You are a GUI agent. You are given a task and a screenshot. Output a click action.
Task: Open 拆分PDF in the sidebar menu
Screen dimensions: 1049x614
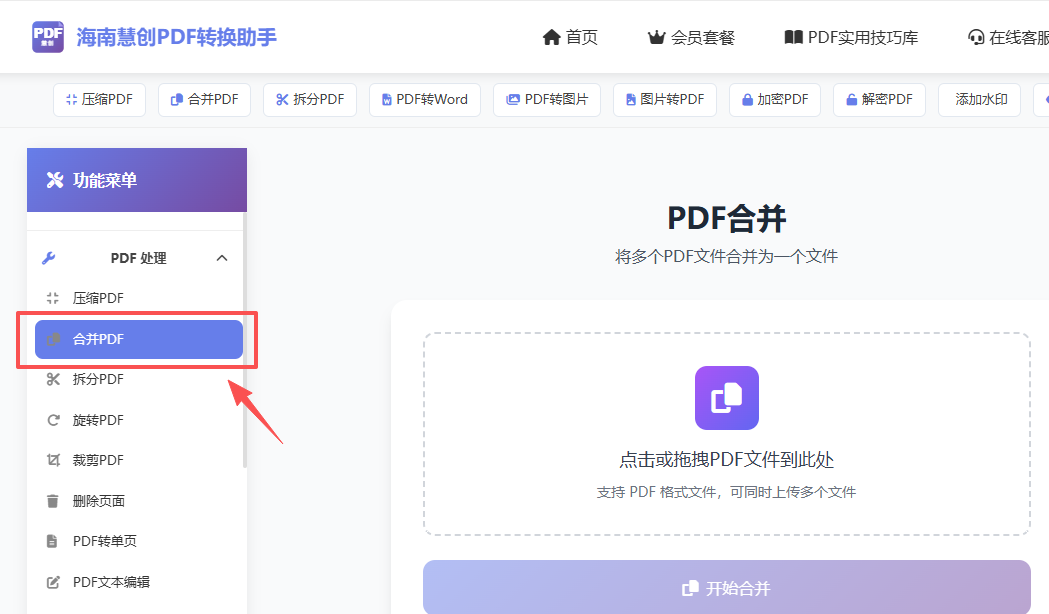click(x=138, y=379)
